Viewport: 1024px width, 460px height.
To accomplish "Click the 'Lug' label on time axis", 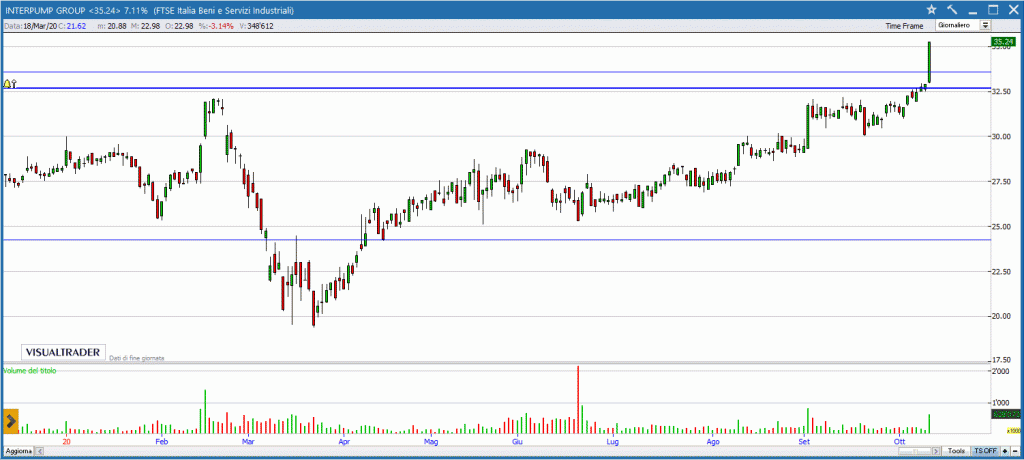I will 612,442.
